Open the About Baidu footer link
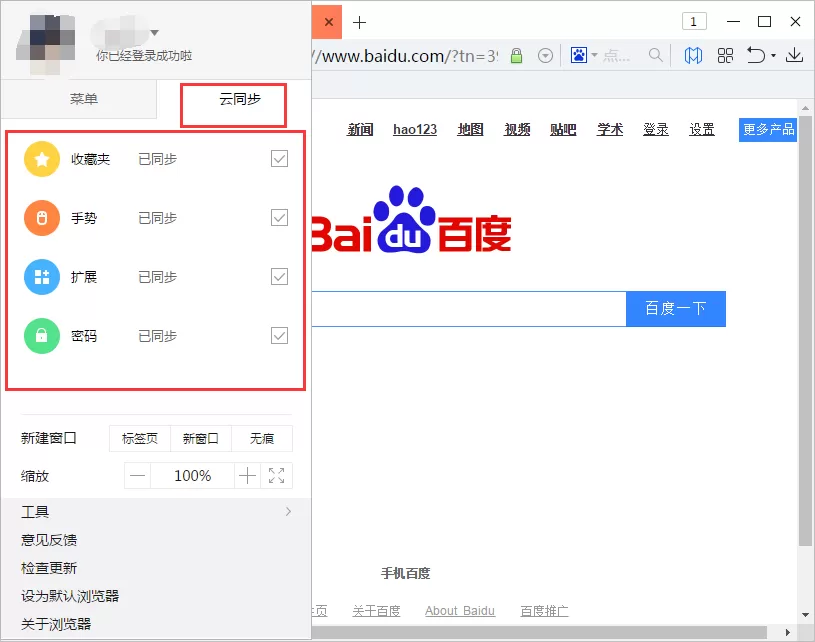815x642 pixels. (460, 611)
